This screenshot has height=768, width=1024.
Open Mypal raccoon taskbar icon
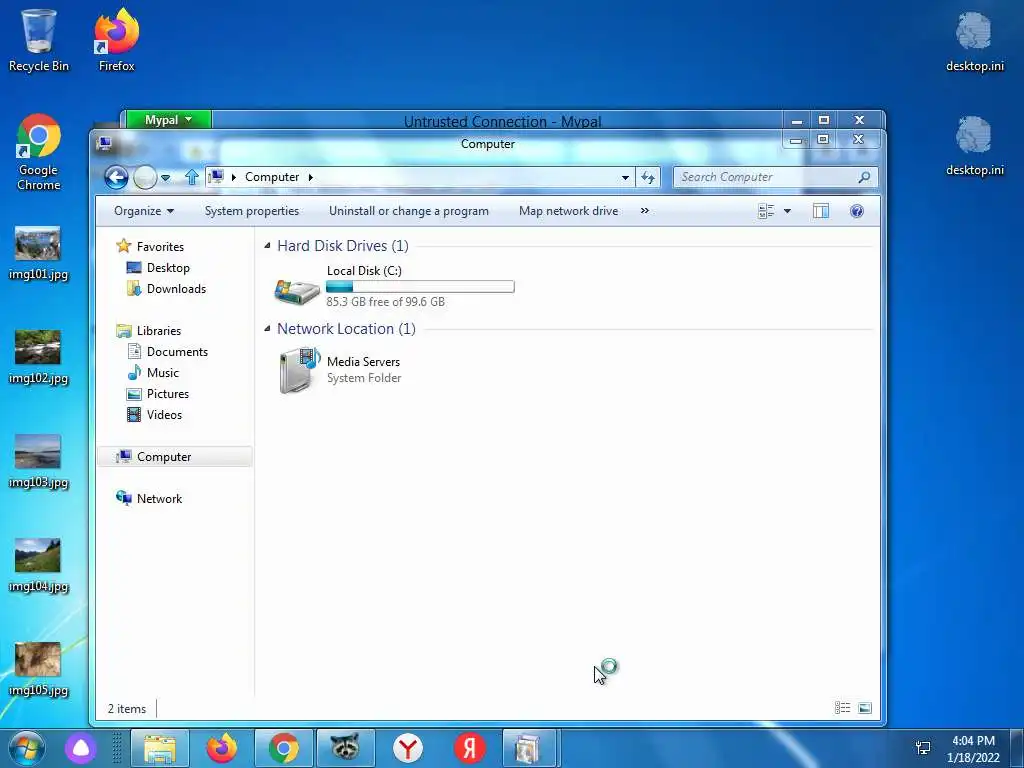tap(345, 748)
